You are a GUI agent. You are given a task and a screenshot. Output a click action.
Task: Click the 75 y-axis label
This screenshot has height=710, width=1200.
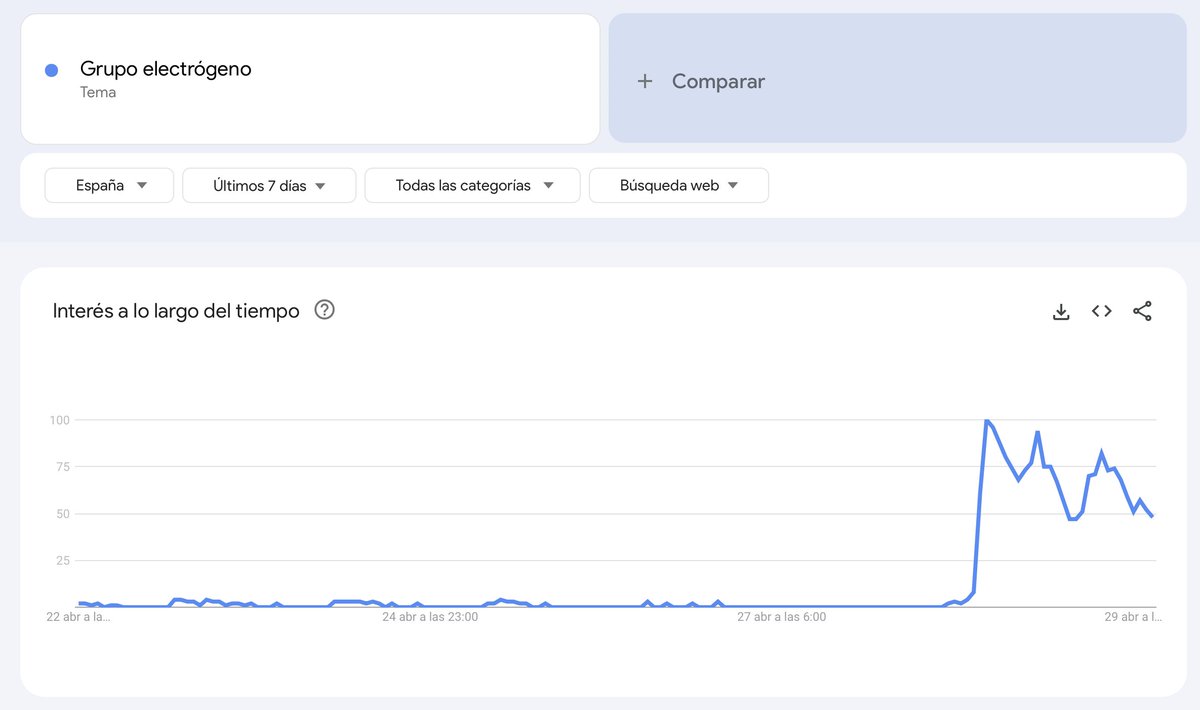click(x=62, y=467)
